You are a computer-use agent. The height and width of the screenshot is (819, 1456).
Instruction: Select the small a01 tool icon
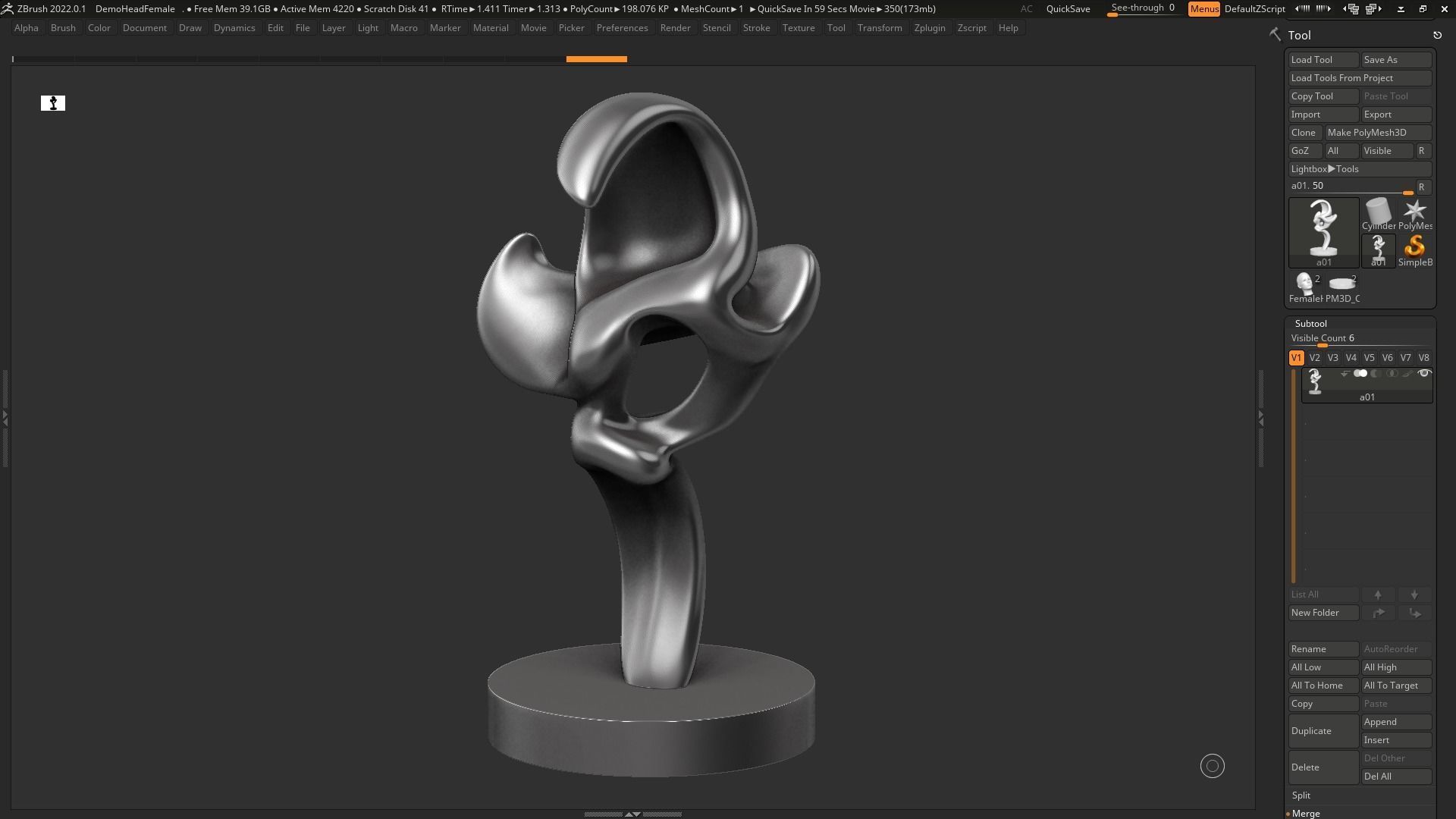coord(1378,251)
